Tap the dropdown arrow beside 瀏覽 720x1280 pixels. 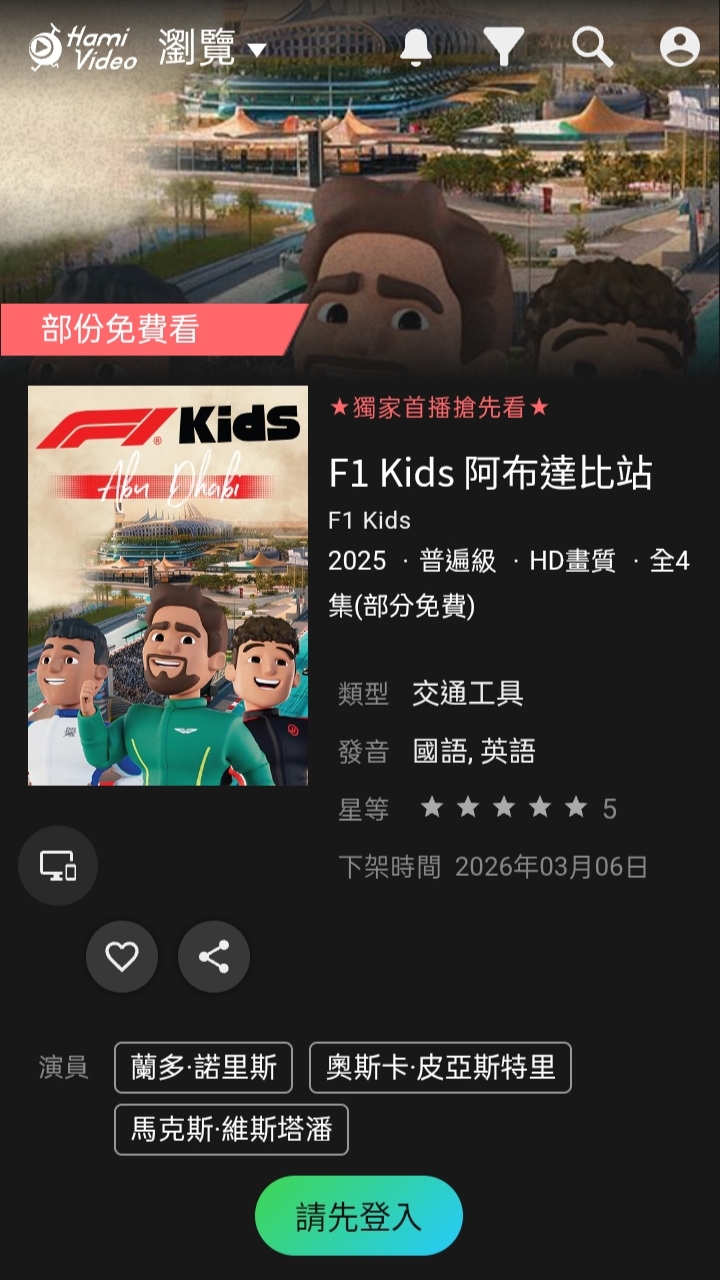click(257, 50)
